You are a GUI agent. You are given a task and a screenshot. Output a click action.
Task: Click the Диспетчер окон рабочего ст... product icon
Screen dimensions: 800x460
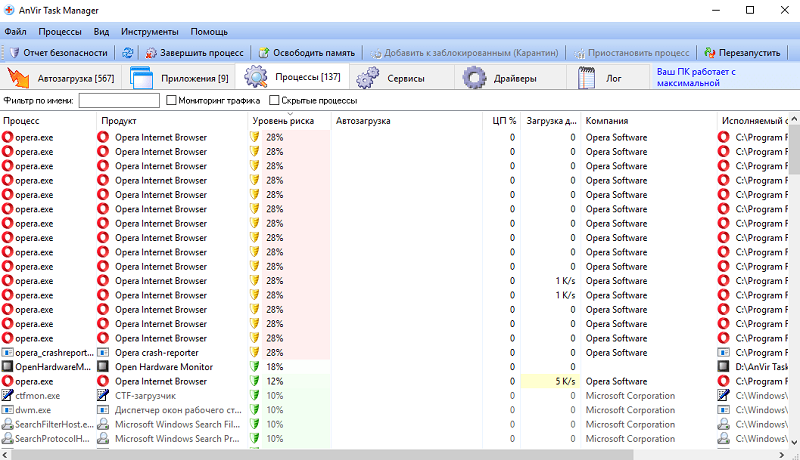point(103,410)
